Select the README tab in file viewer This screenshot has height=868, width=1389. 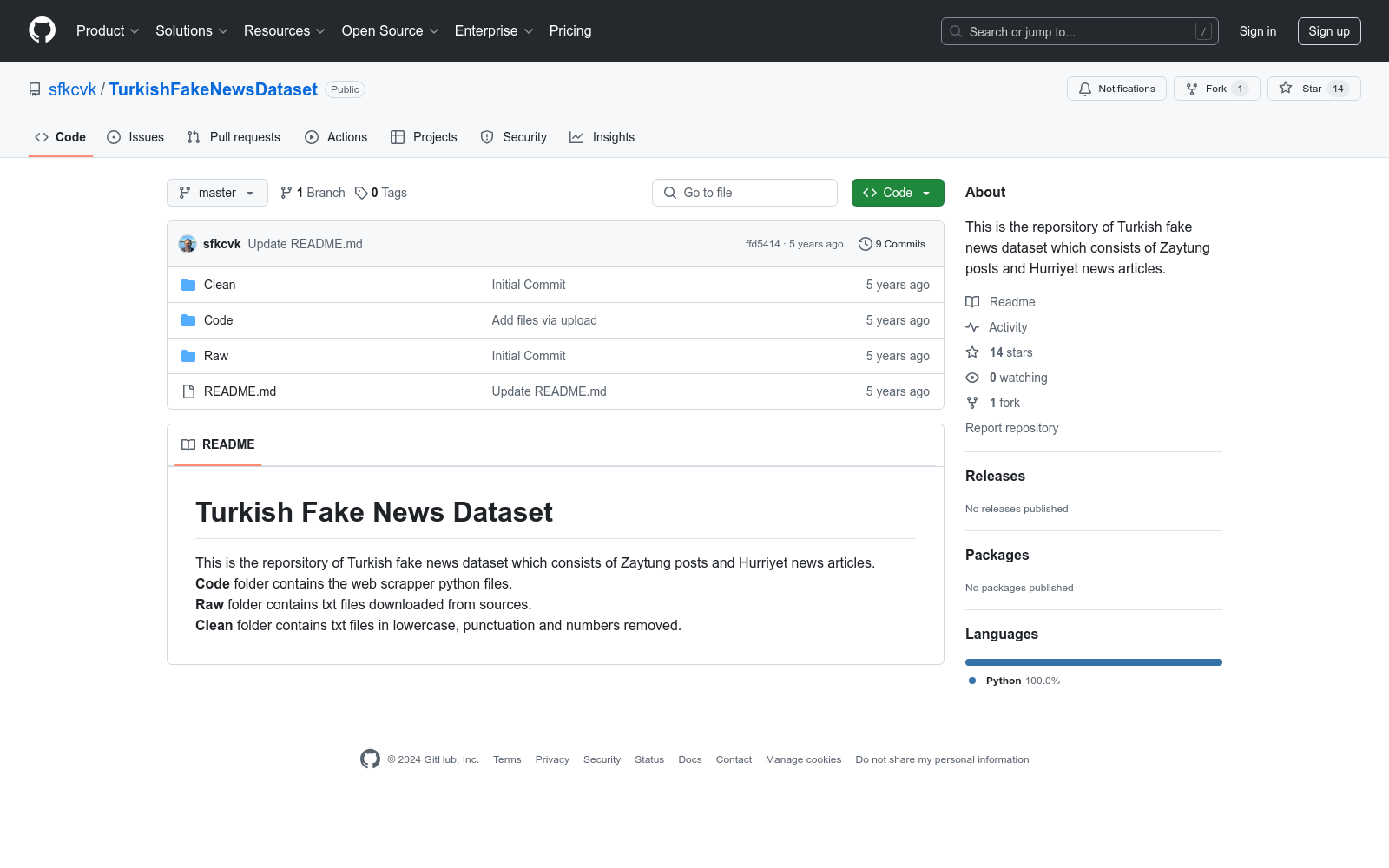point(218,444)
